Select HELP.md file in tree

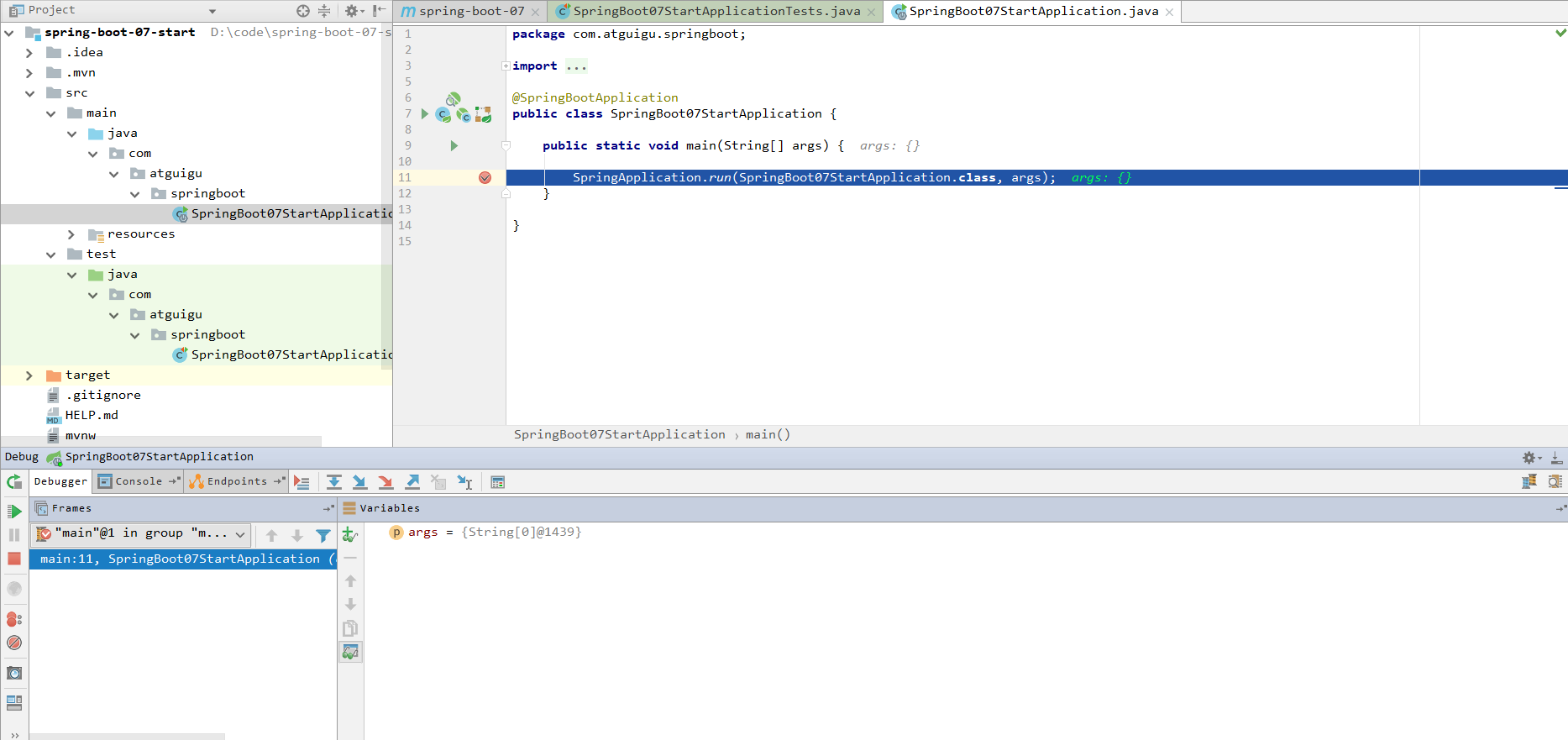(92, 415)
